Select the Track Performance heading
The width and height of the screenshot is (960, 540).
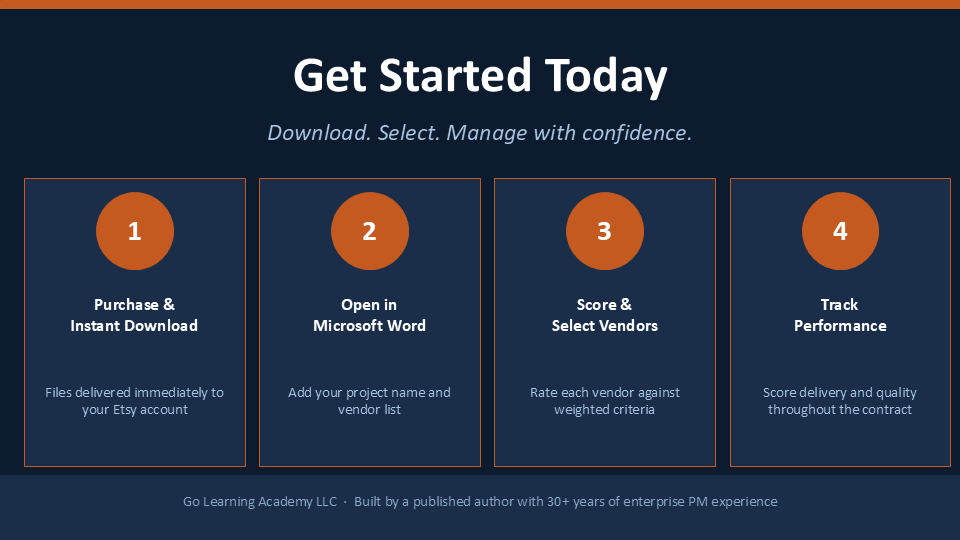point(840,315)
